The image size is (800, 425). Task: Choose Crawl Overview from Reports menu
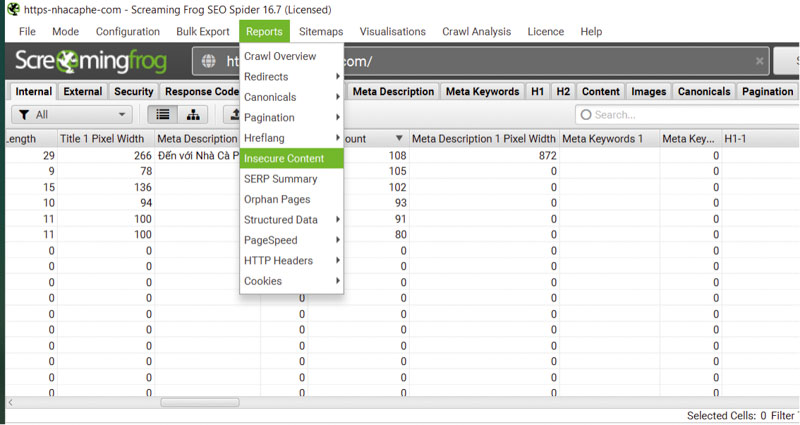[x=280, y=57]
